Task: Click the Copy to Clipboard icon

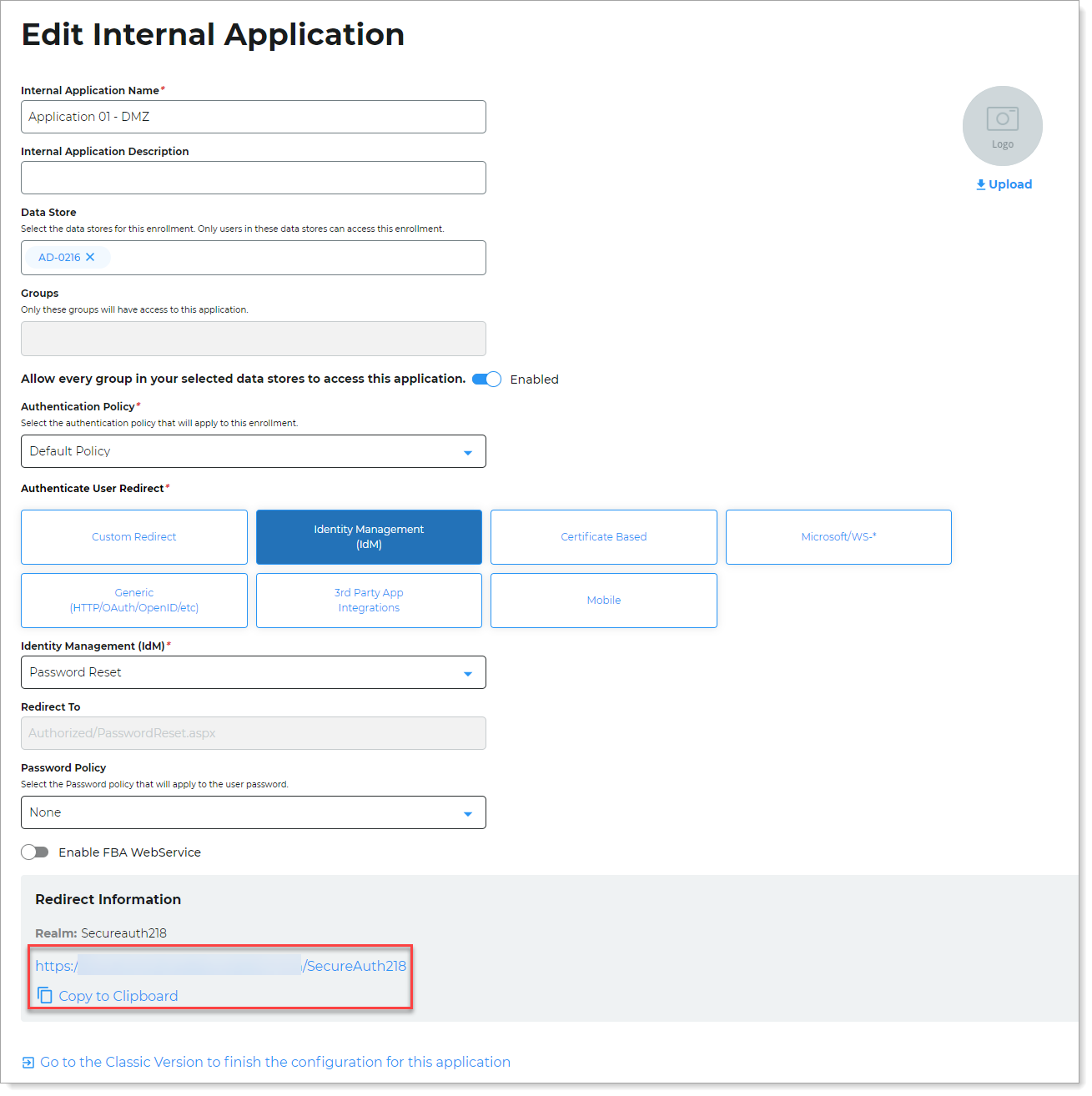Action: point(45,996)
